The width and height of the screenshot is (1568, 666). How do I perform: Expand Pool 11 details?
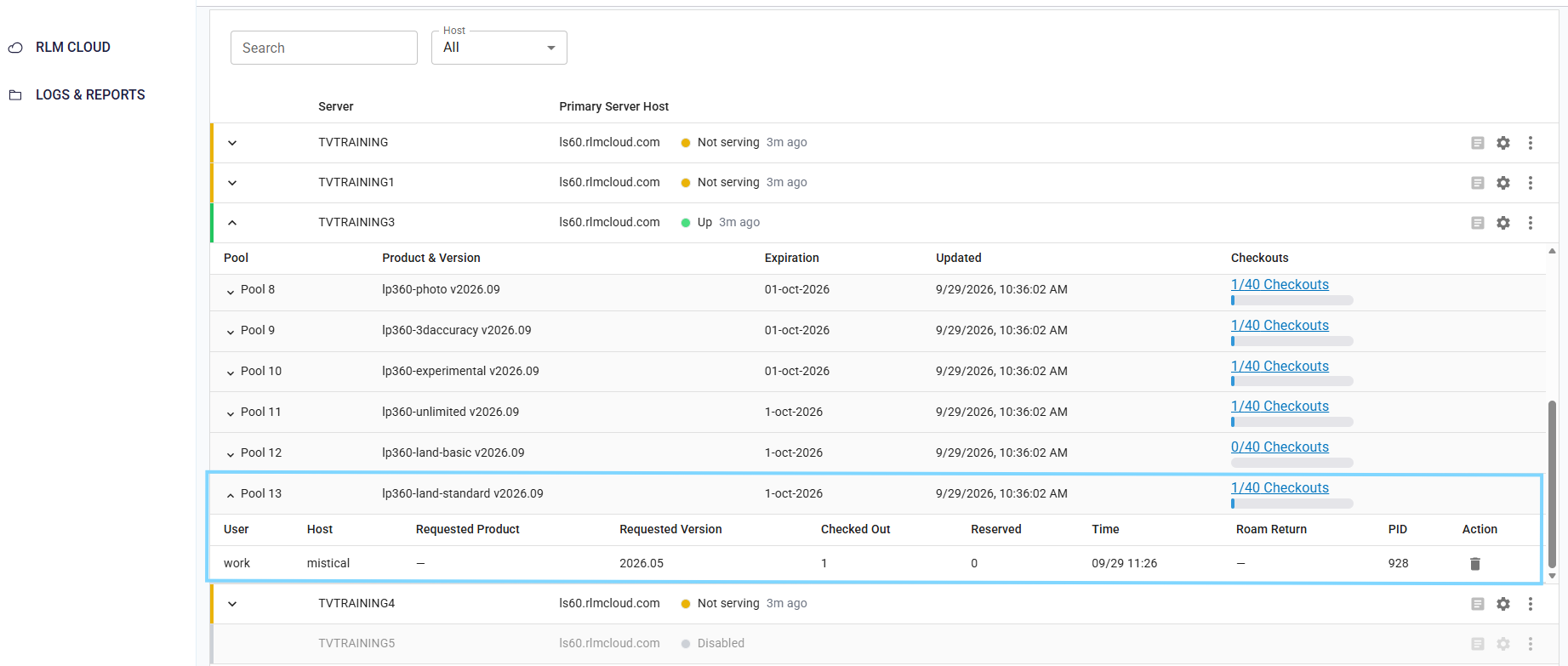[230, 413]
